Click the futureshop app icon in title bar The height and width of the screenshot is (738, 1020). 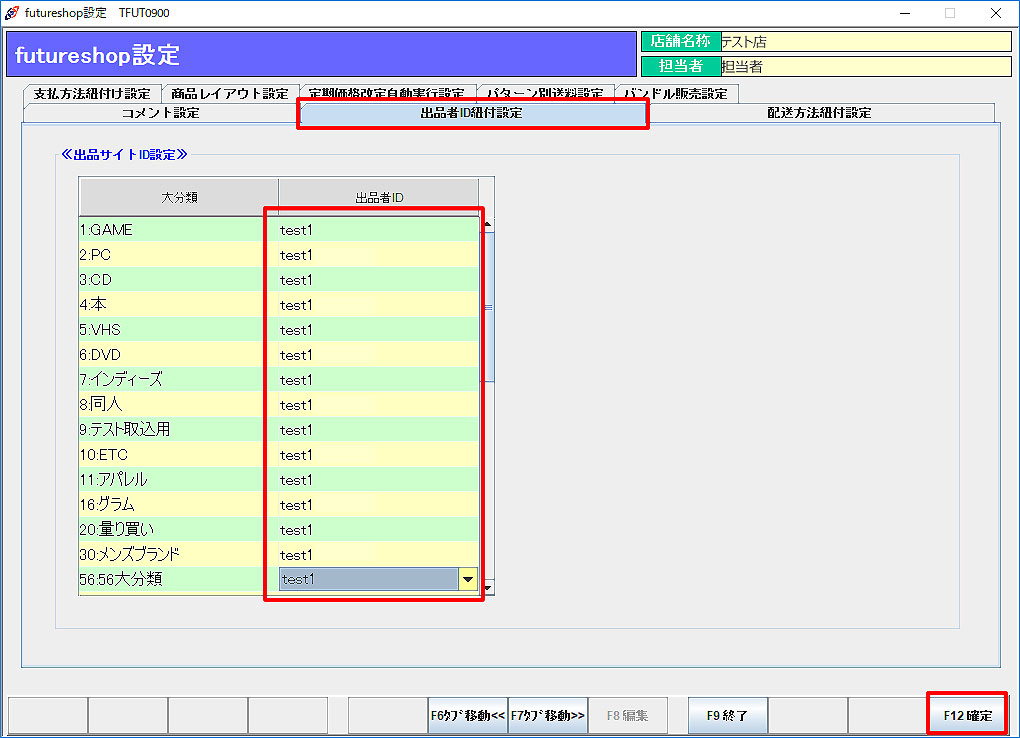tap(11, 13)
